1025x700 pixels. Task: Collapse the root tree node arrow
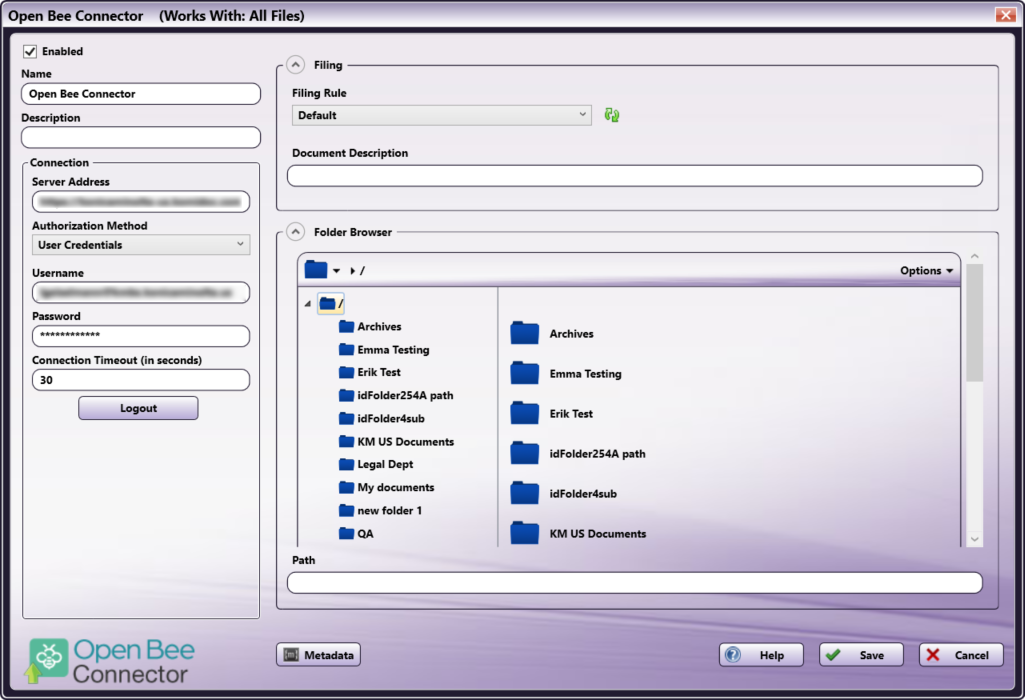click(x=308, y=303)
